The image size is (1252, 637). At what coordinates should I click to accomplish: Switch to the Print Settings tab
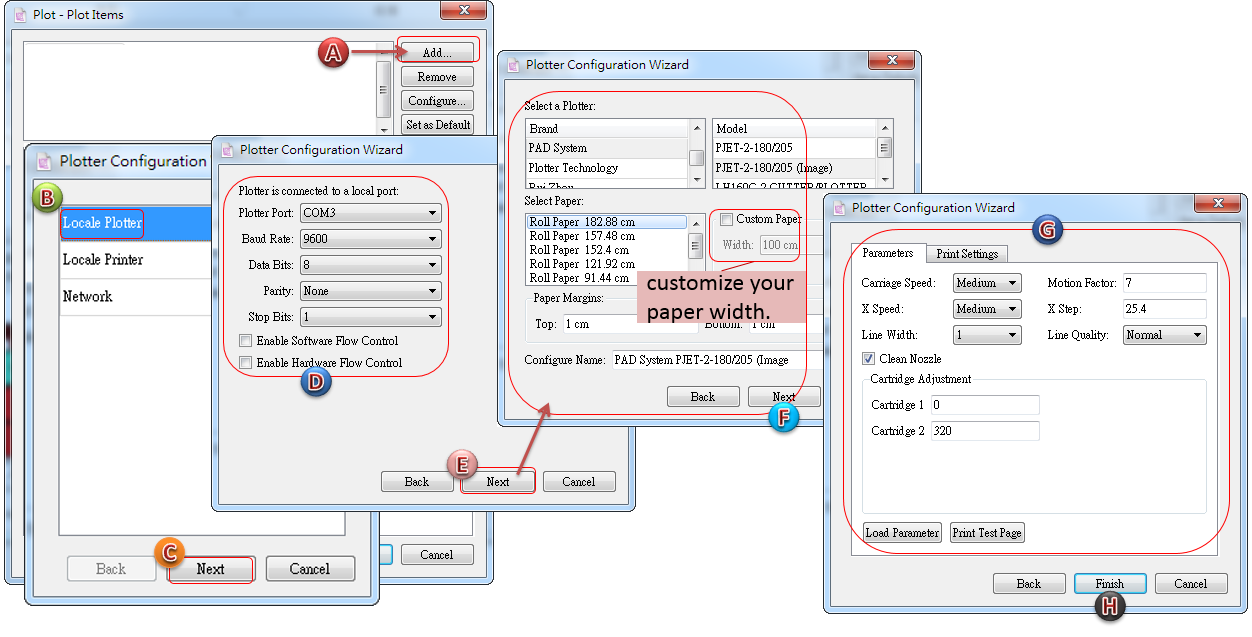(x=967, y=254)
